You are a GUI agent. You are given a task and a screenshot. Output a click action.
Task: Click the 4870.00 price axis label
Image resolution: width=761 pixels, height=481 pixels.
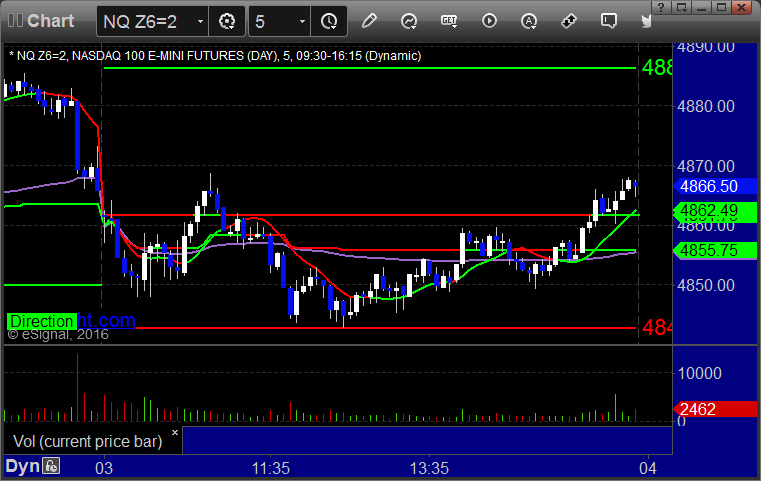pyautogui.click(x=706, y=166)
